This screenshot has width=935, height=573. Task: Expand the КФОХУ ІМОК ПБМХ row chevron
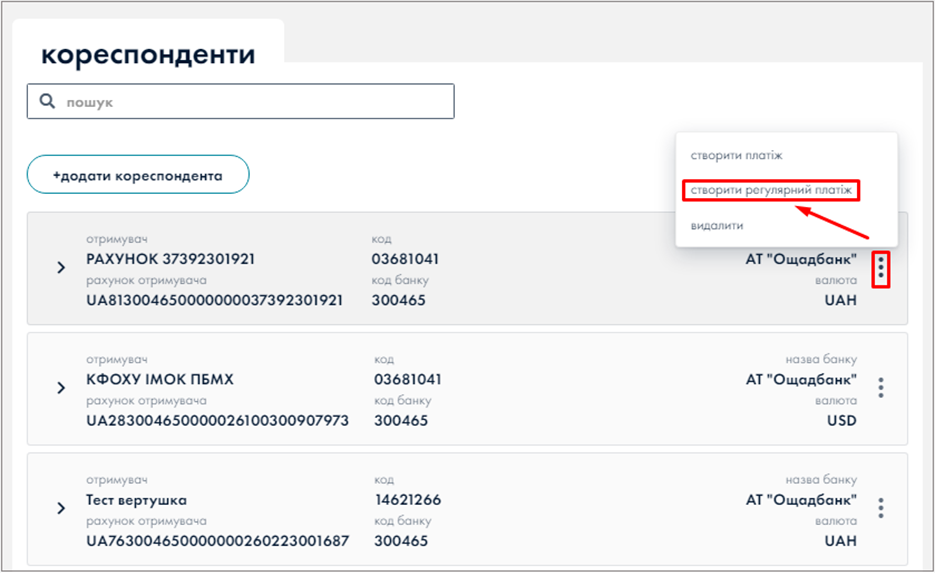(x=61, y=388)
